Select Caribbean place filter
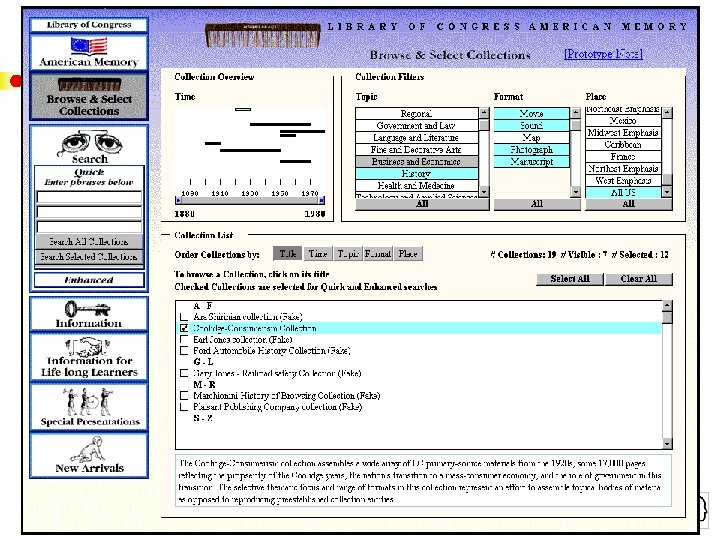Viewport: 720px width, 540px height. point(623,145)
